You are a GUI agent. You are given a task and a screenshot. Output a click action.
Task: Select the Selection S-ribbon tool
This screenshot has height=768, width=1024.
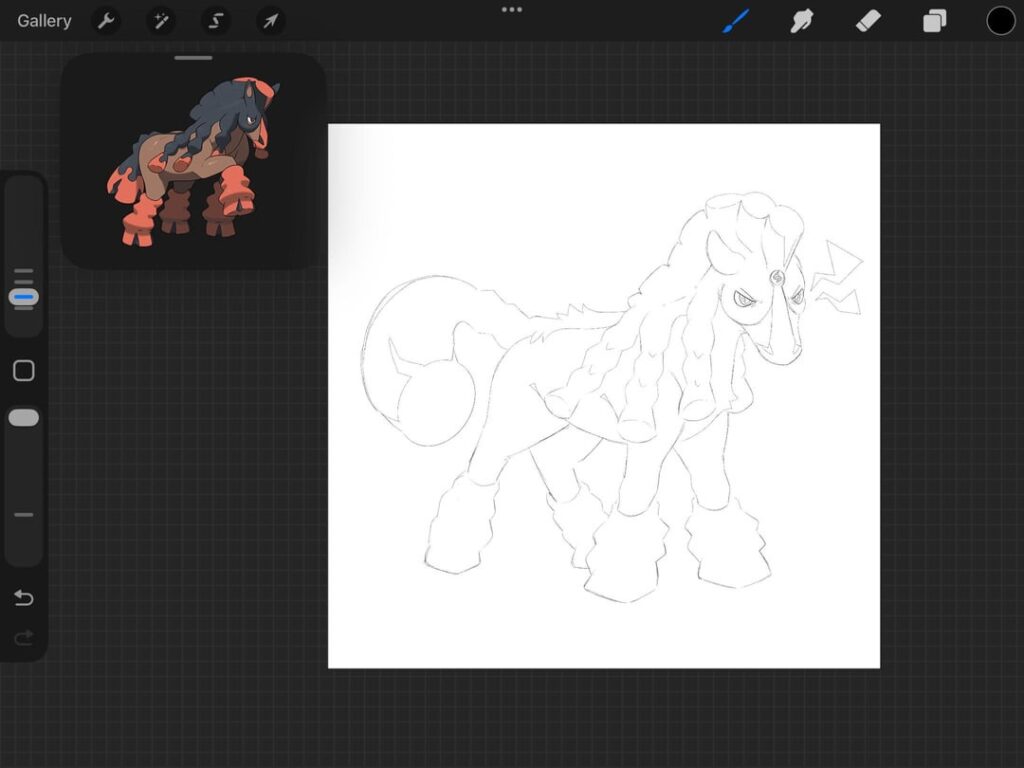coord(216,21)
